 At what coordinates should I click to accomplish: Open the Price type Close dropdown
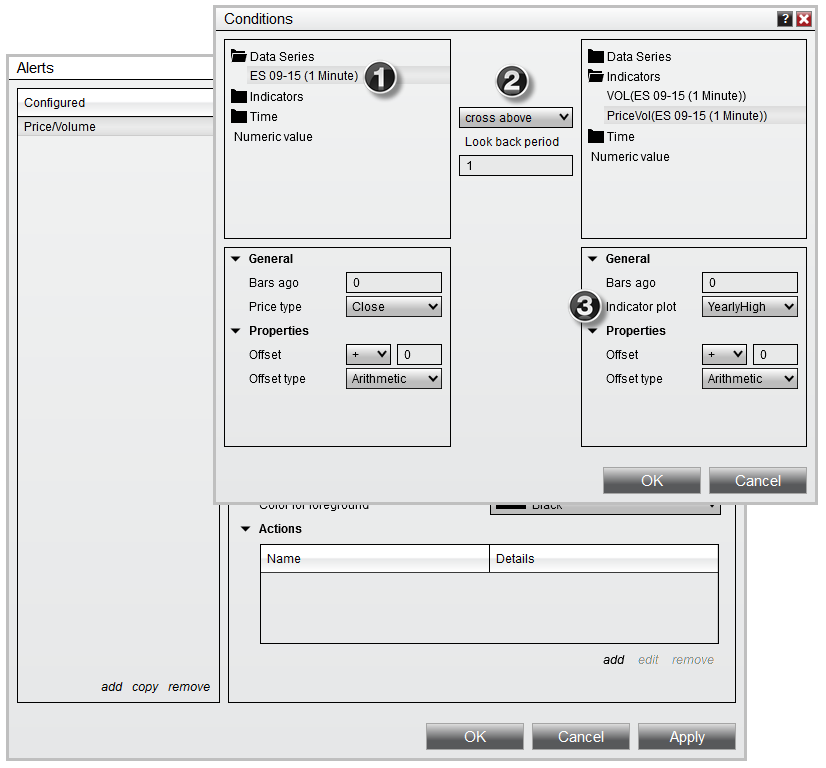tap(394, 307)
